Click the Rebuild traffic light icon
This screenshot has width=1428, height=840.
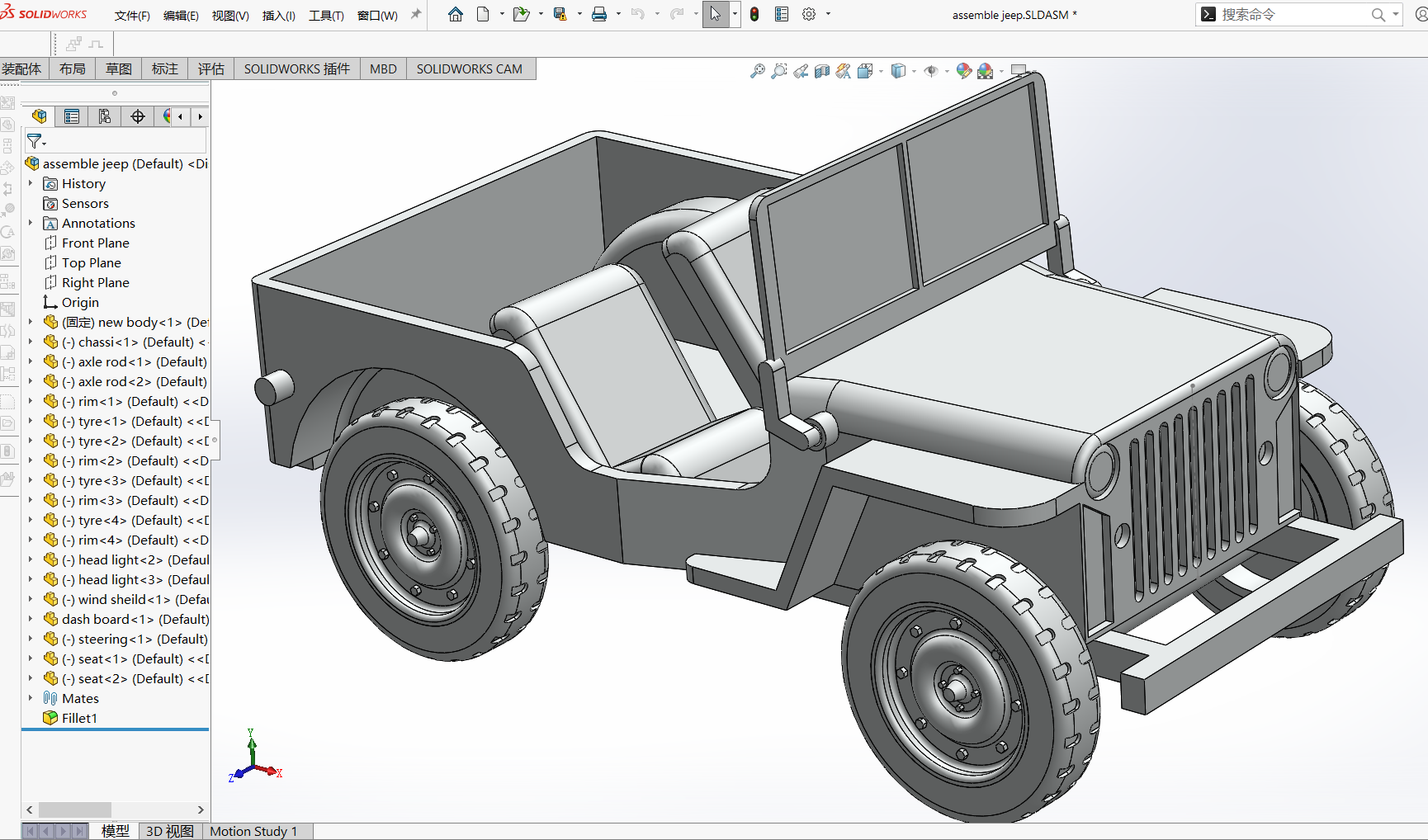tap(754, 14)
